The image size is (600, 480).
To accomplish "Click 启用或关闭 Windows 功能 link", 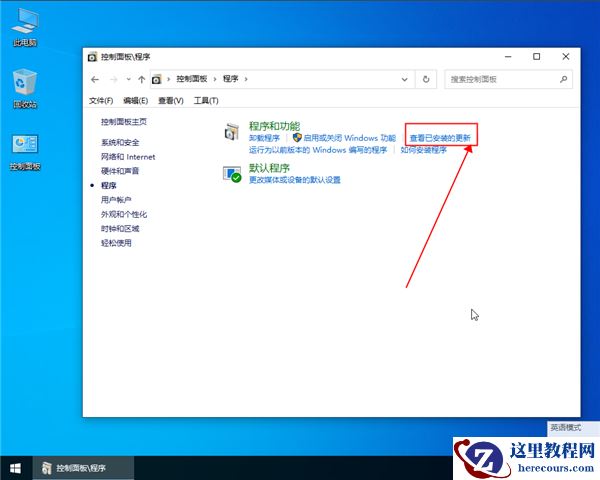I will click(x=349, y=138).
